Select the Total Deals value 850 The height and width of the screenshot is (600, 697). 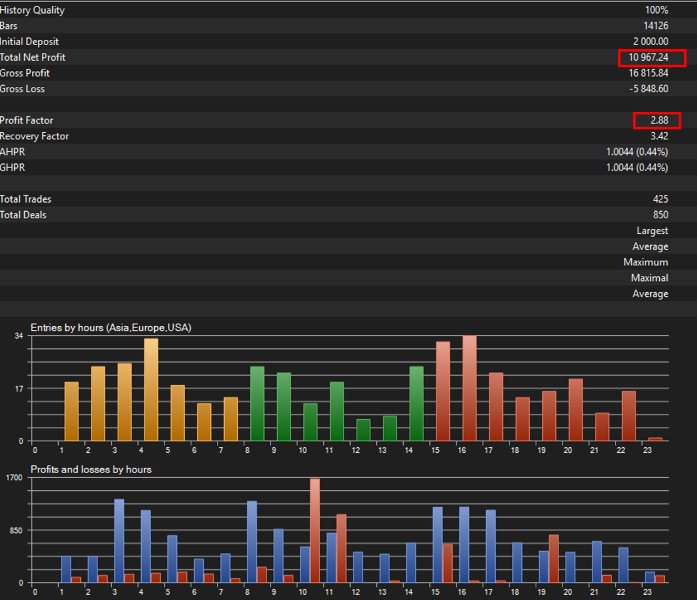(661, 215)
